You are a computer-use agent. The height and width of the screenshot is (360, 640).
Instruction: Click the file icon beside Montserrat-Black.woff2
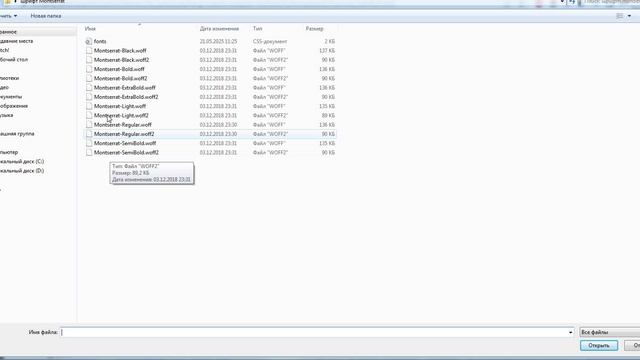click(x=89, y=60)
